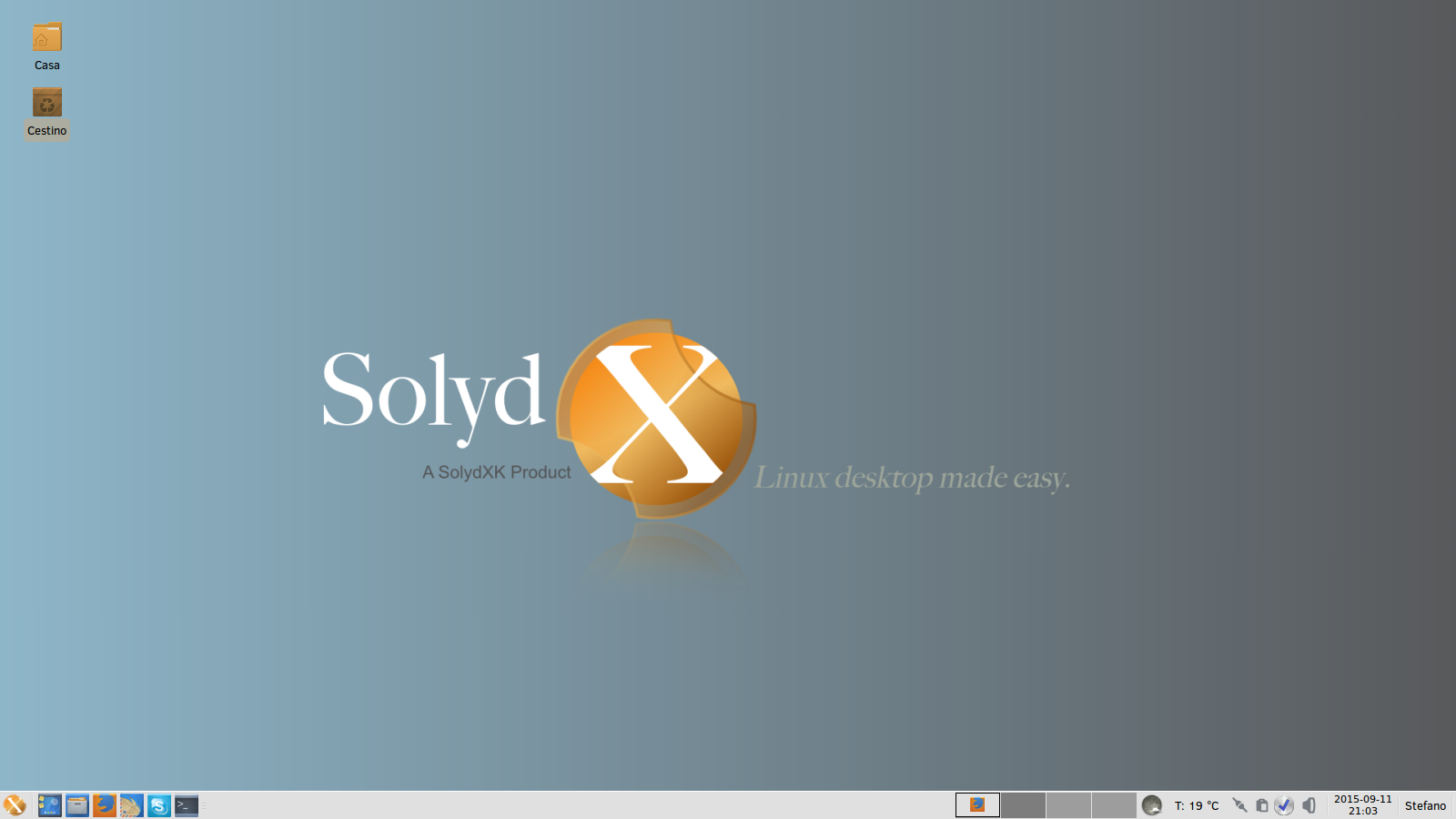The height and width of the screenshot is (819, 1456).
Task: Click the Show Desktop launcher icon
Action: [x=50, y=805]
